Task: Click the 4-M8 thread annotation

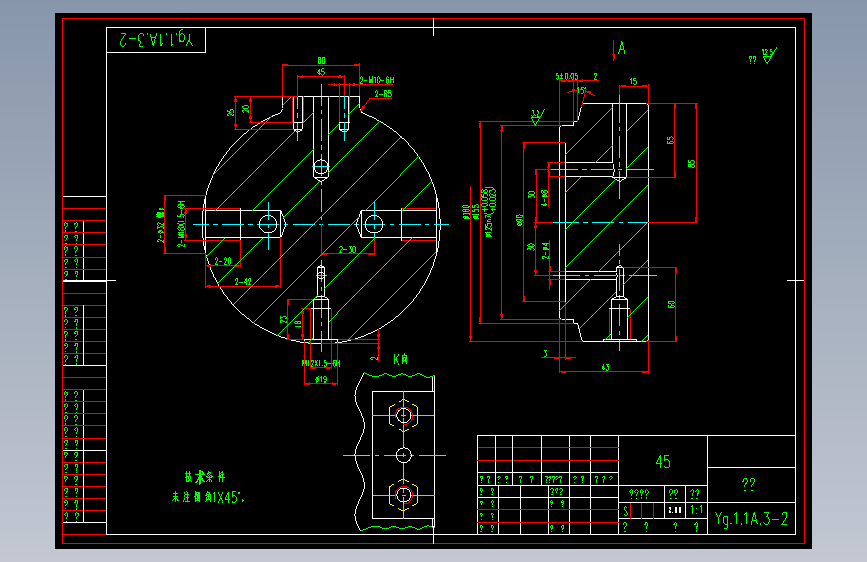Action: 545,198
